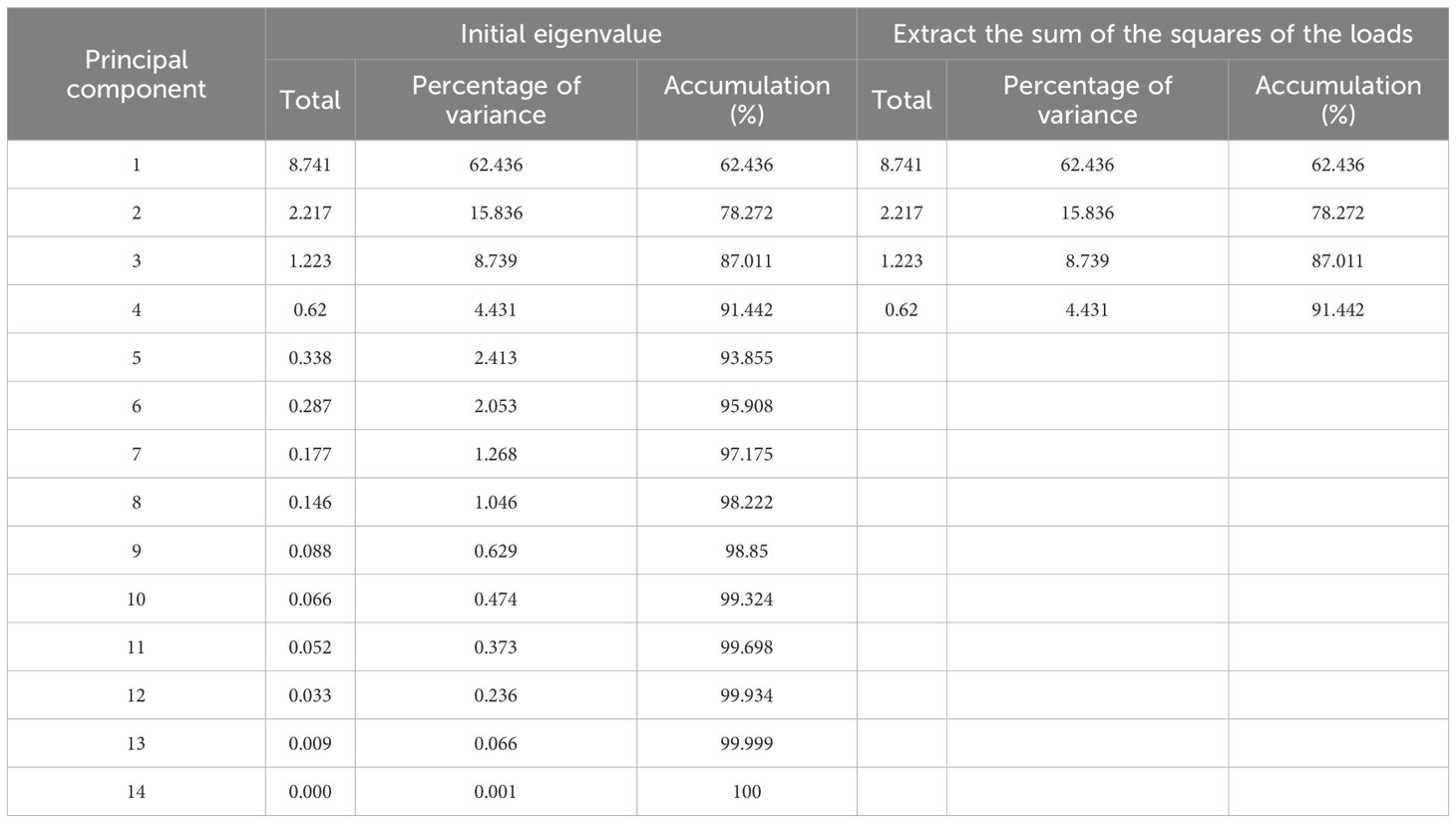
Task: Click the eigenvalue cell 0.287
Action: pos(310,406)
